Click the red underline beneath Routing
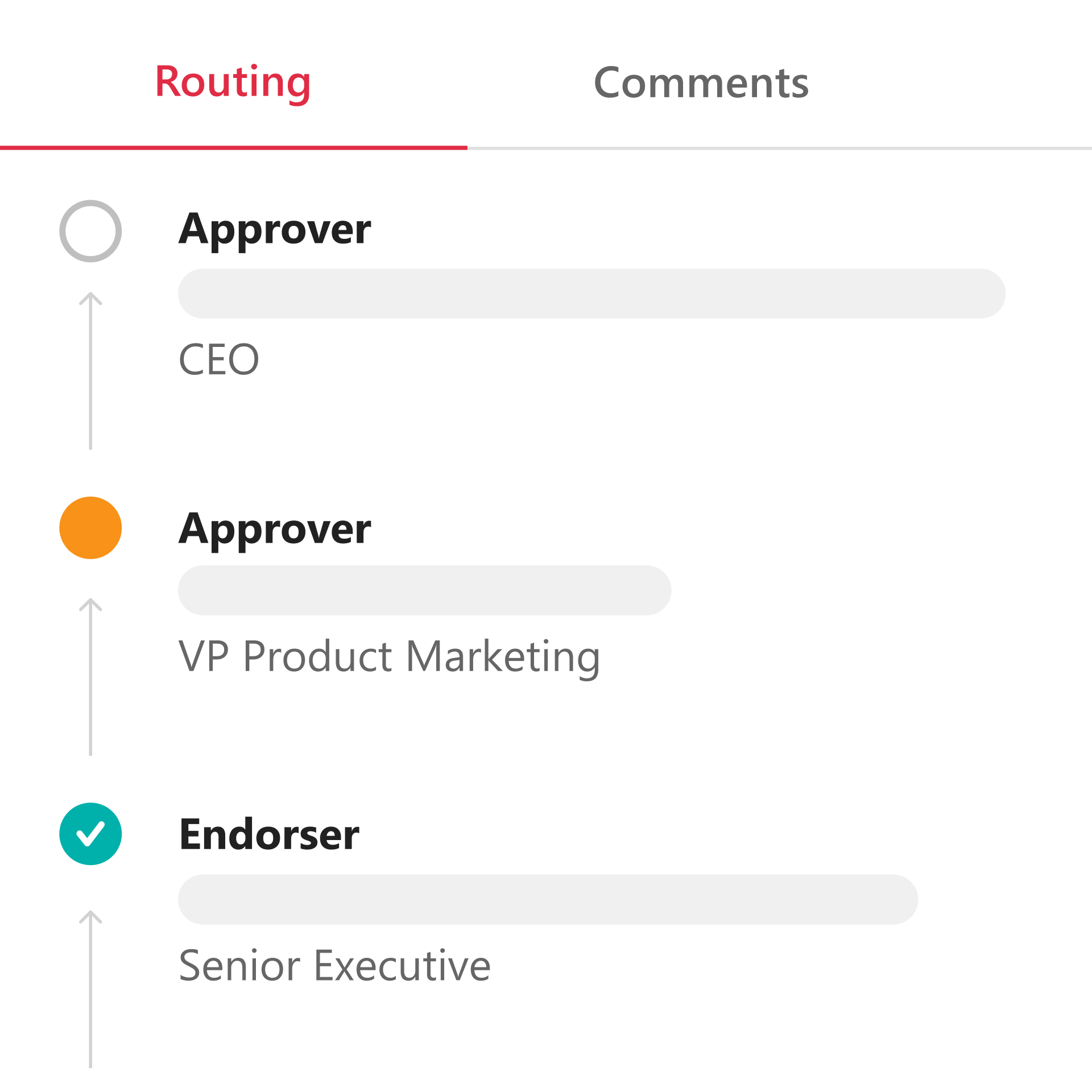 (x=234, y=148)
